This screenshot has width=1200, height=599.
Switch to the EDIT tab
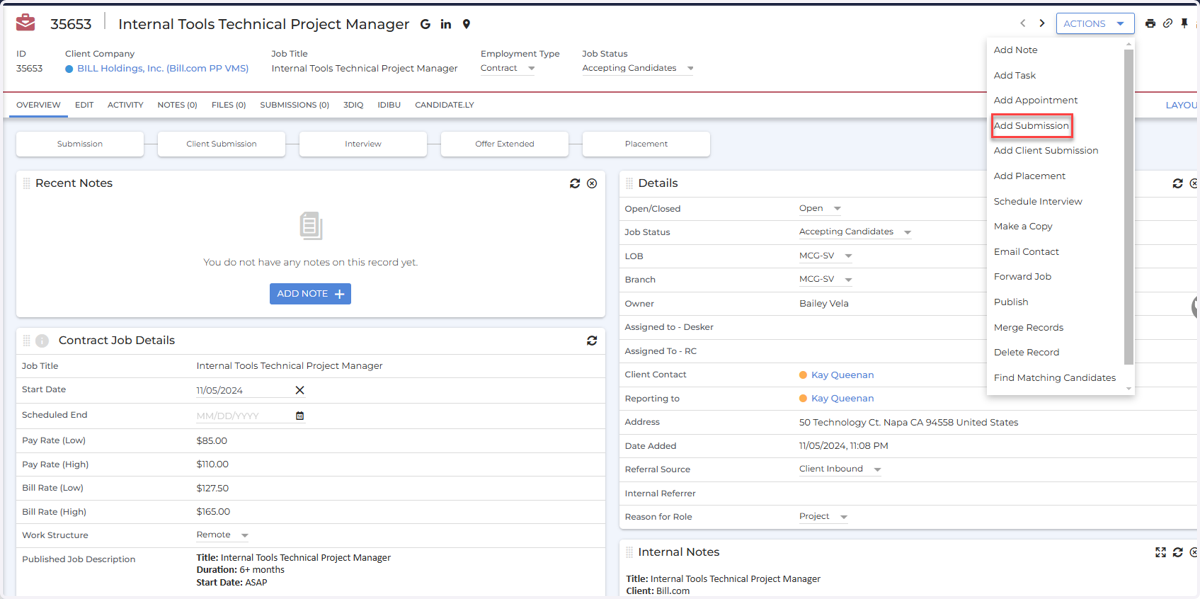point(84,105)
